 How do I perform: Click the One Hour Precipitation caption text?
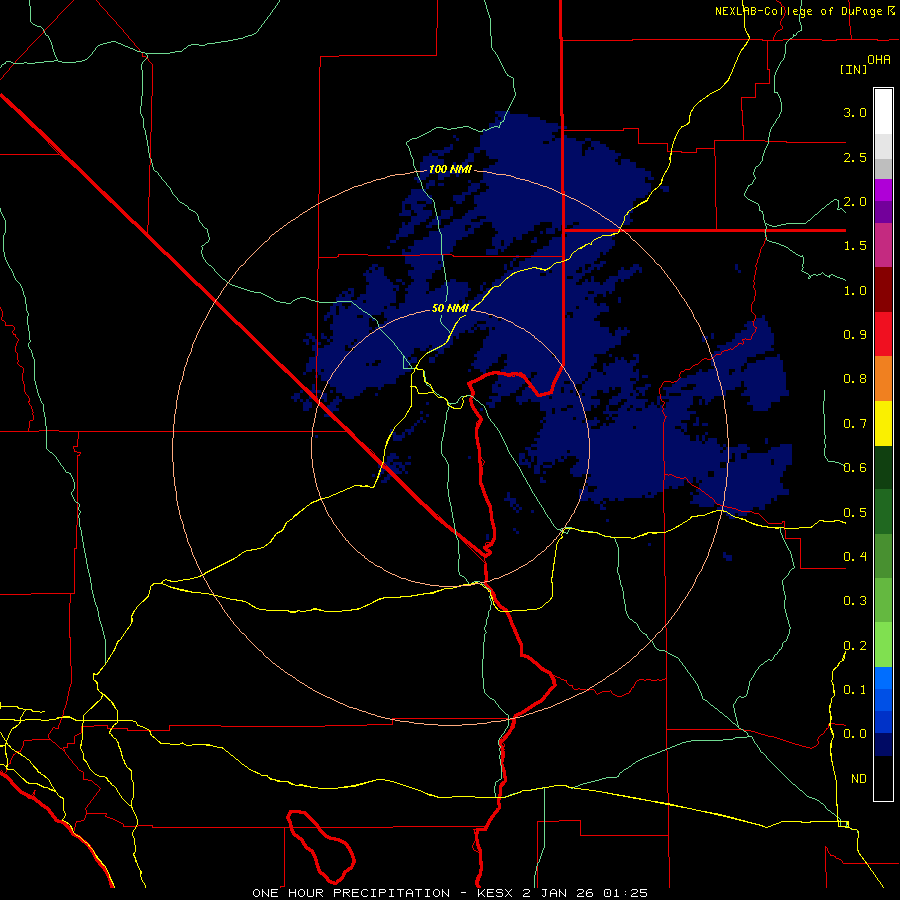pos(450,893)
